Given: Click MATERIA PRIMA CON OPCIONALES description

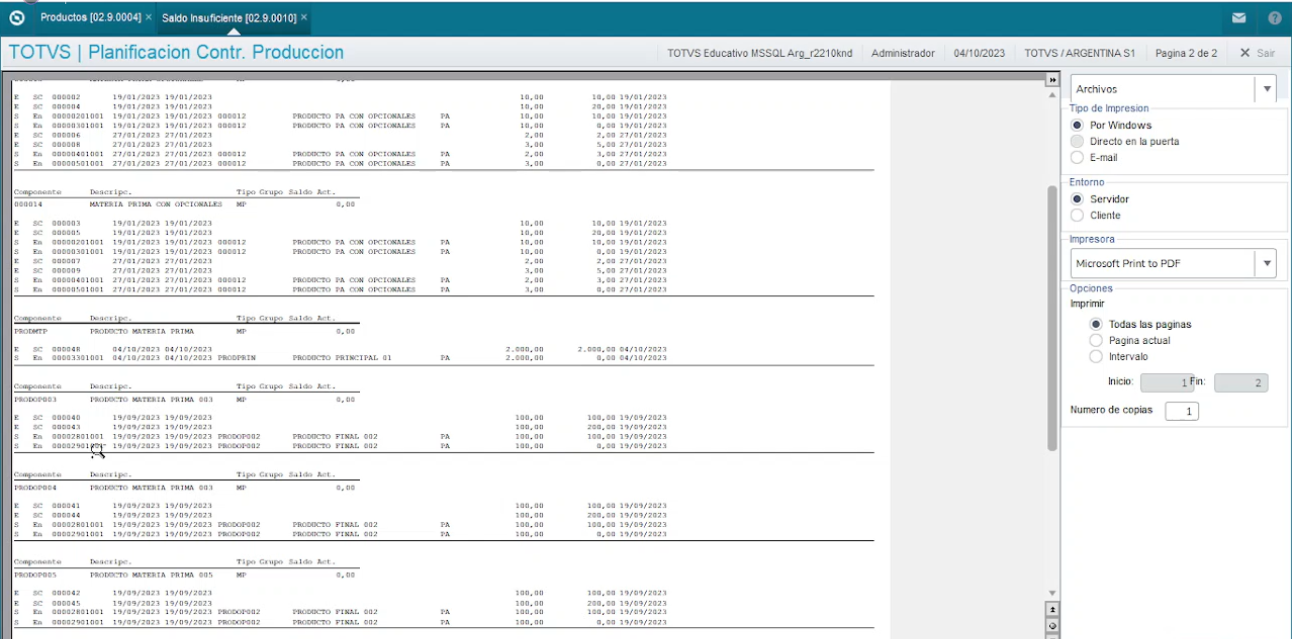Looking at the screenshot, I should pyautogui.click(x=155, y=203).
